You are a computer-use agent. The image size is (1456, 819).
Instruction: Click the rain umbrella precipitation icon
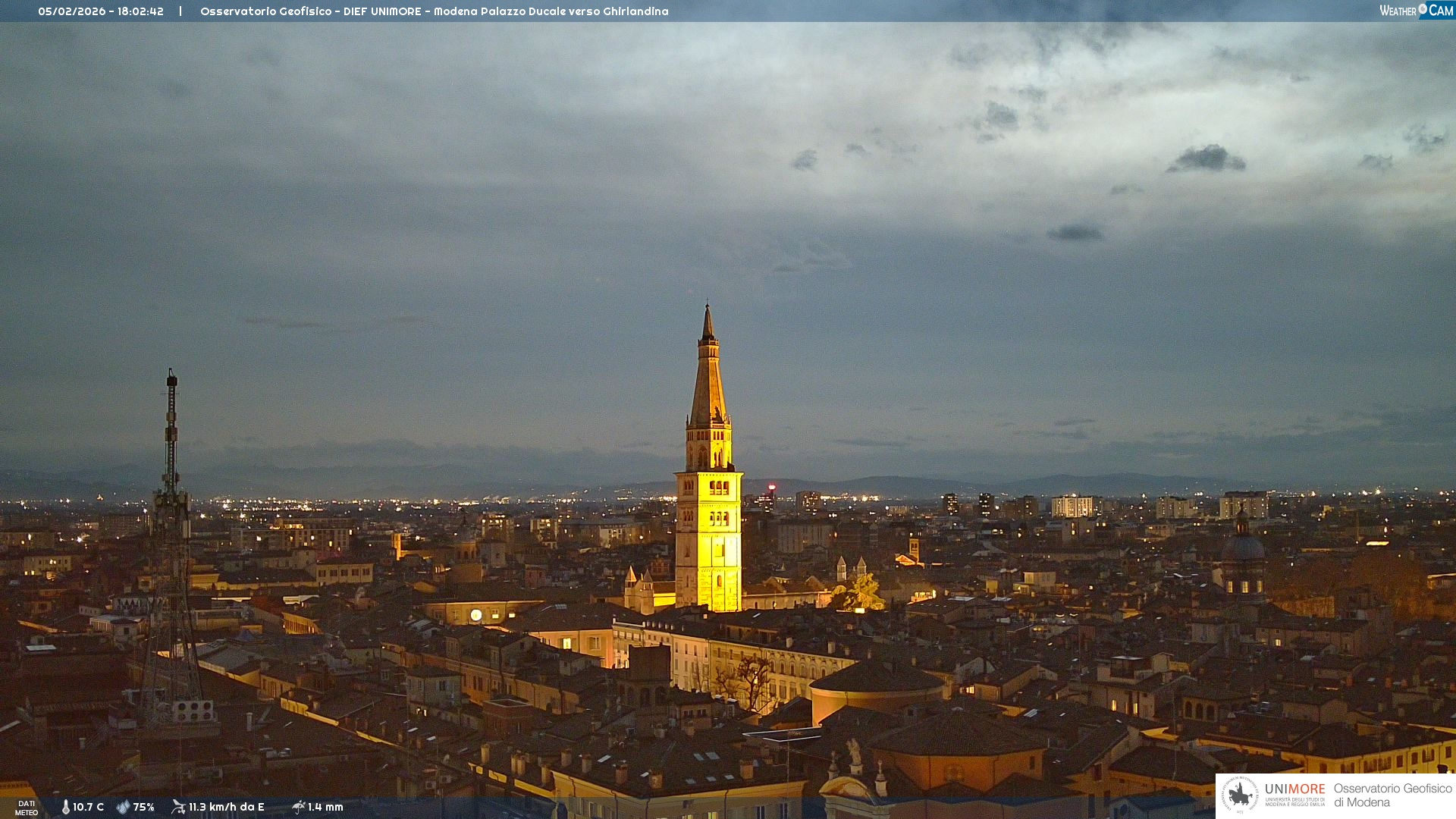tap(298, 807)
